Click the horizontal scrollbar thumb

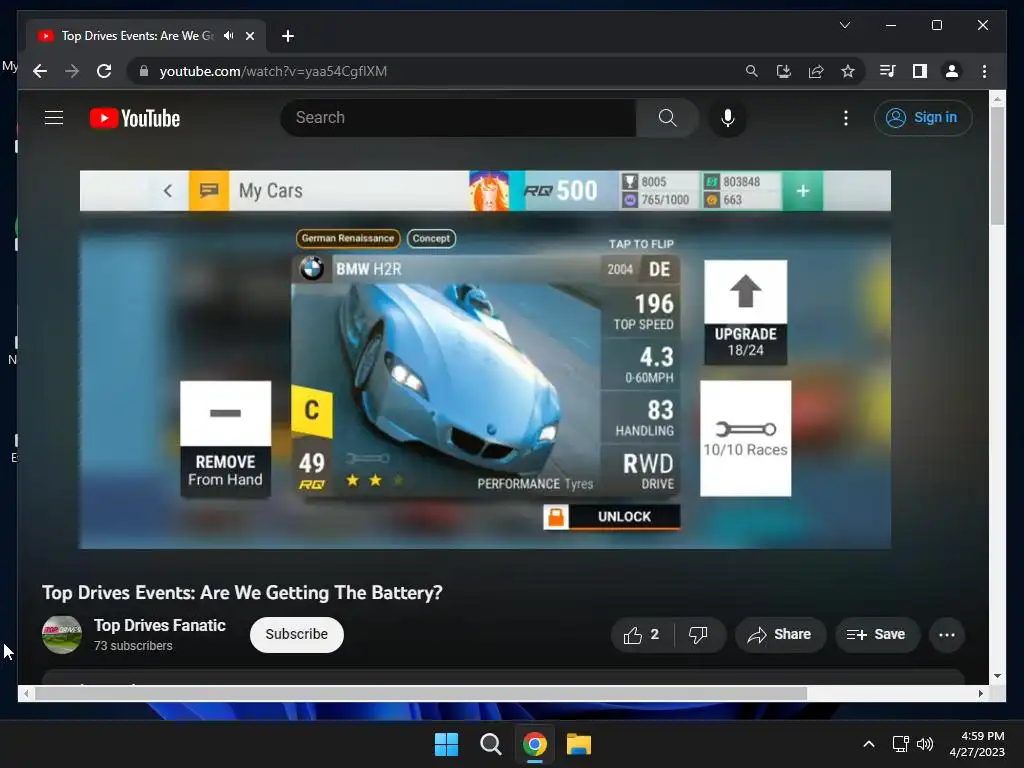click(421, 694)
